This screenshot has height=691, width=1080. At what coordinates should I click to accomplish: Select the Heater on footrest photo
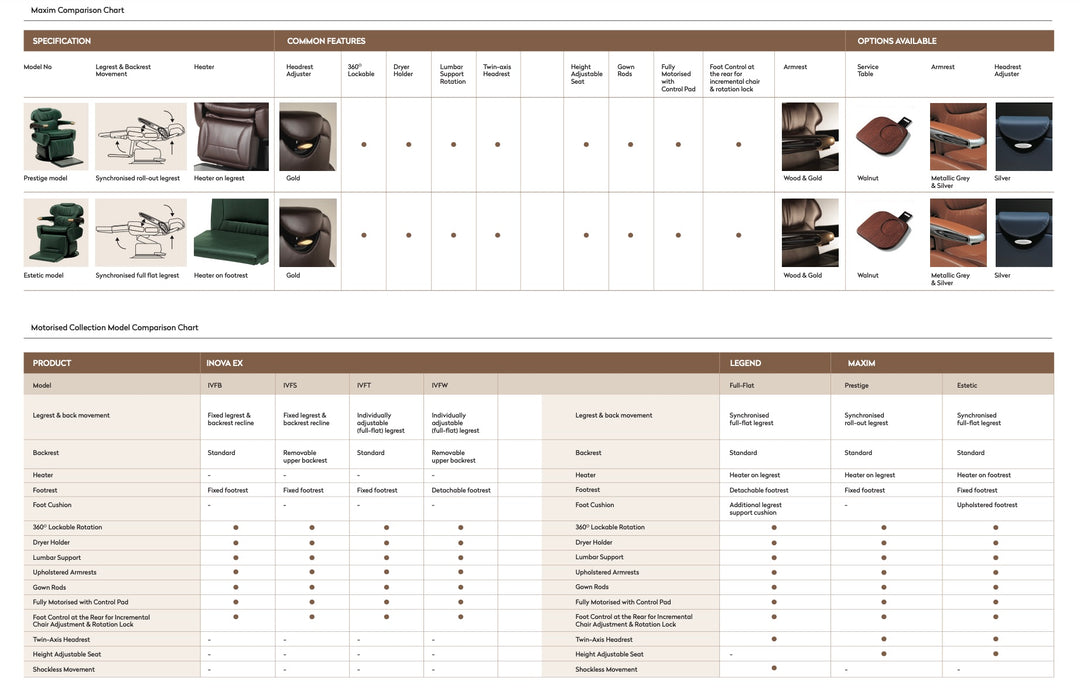pyautogui.click(x=231, y=233)
